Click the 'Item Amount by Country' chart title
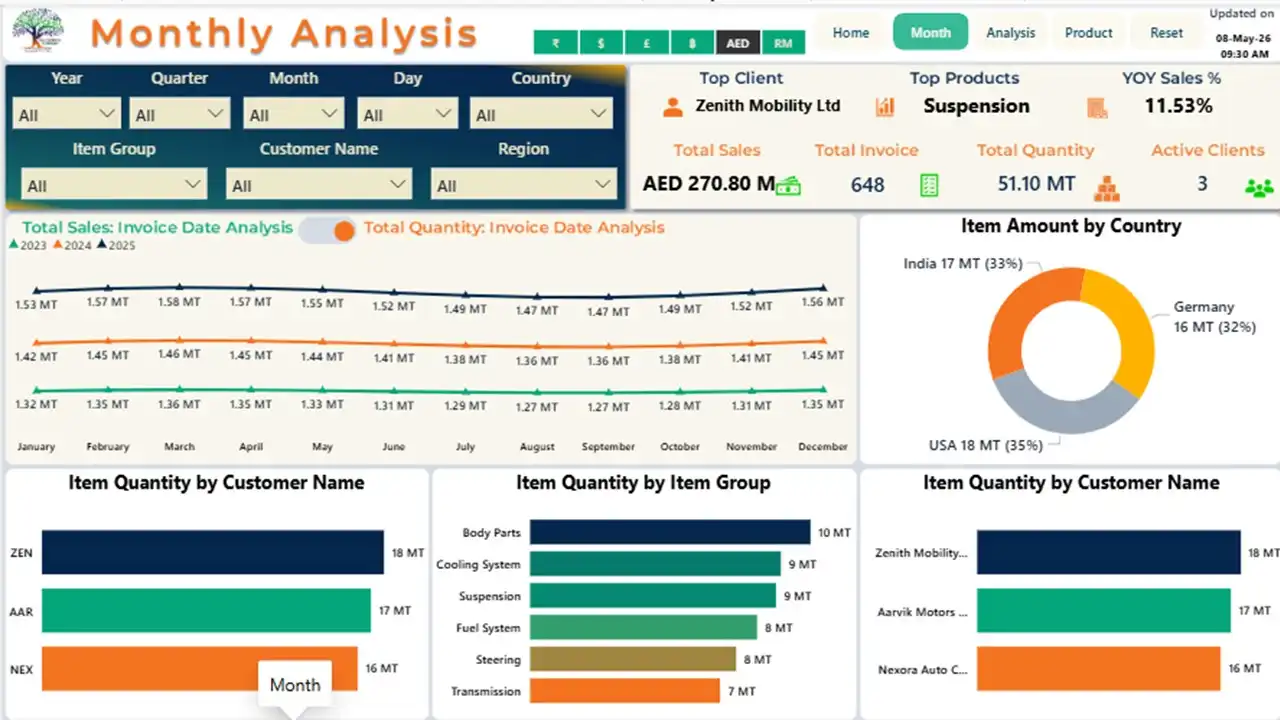The width and height of the screenshot is (1280, 720). 1071,226
